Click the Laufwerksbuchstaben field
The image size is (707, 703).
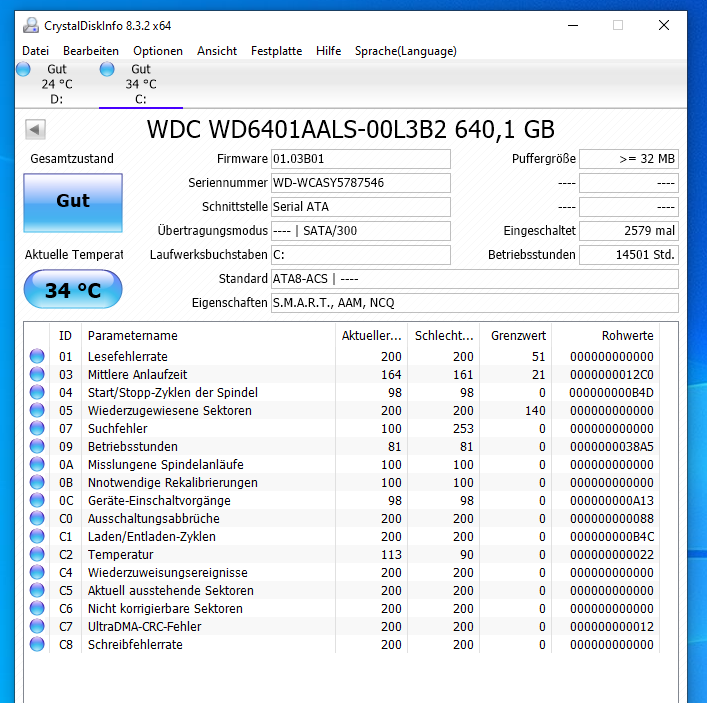coord(361,255)
